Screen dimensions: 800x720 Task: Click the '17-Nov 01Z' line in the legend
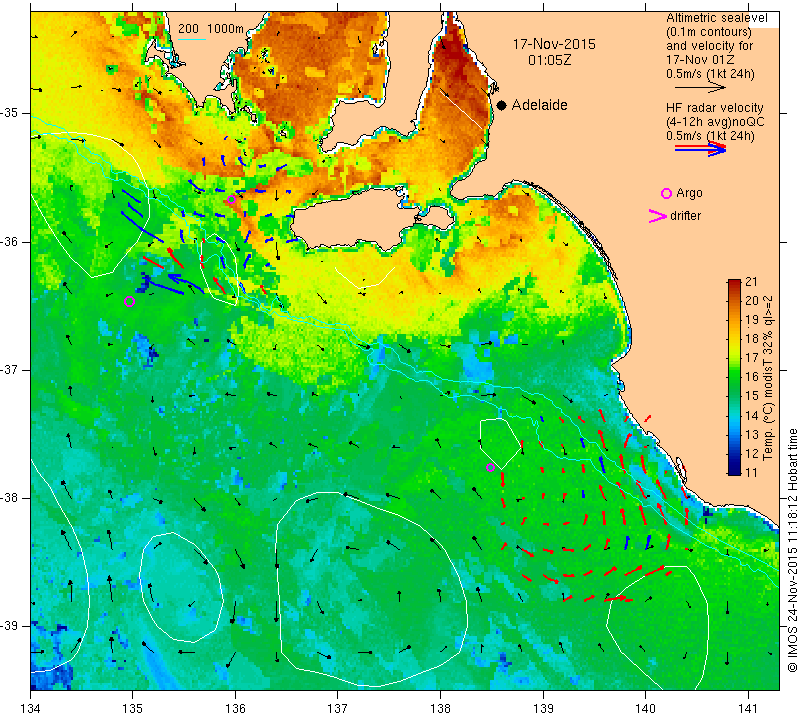700,59
